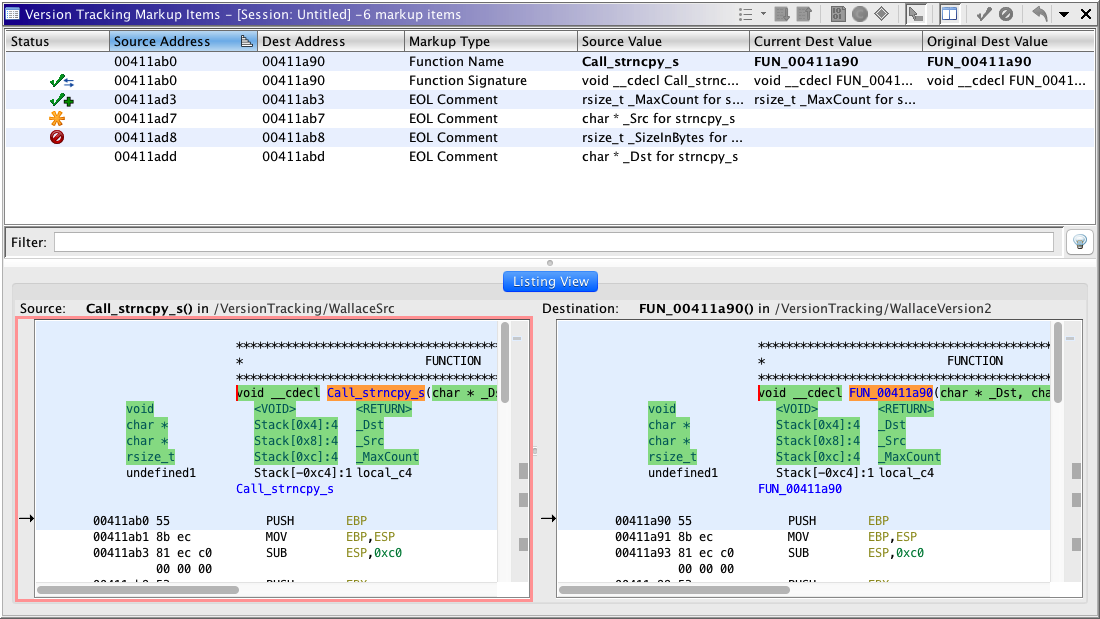1100x619 pixels.
Task: Open the panel menu down arrow
Action: click(1064, 14)
